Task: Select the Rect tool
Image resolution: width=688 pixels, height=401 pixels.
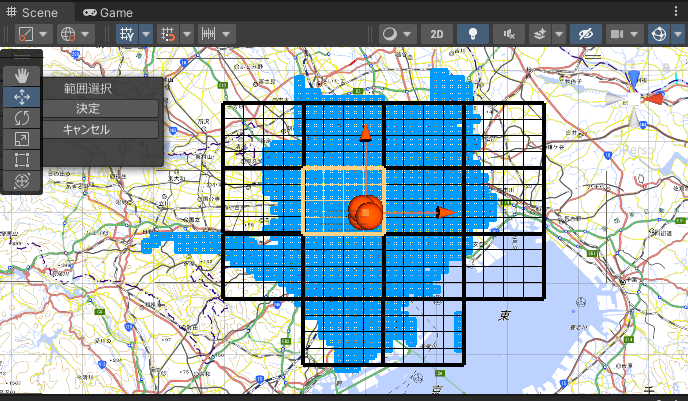Action: [x=22, y=160]
